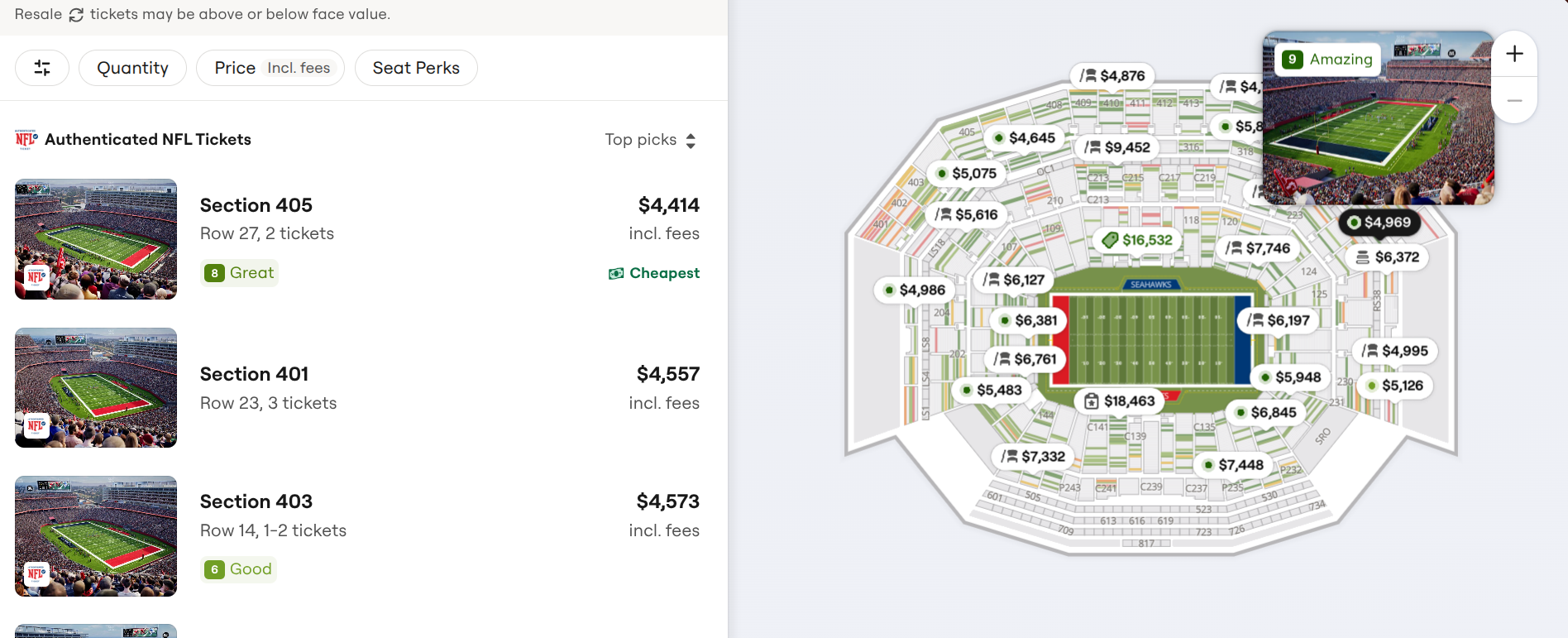The width and height of the screenshot is (1568, 638).
Task: Select the $18,463 map price marker
Action: point(1120,401)
